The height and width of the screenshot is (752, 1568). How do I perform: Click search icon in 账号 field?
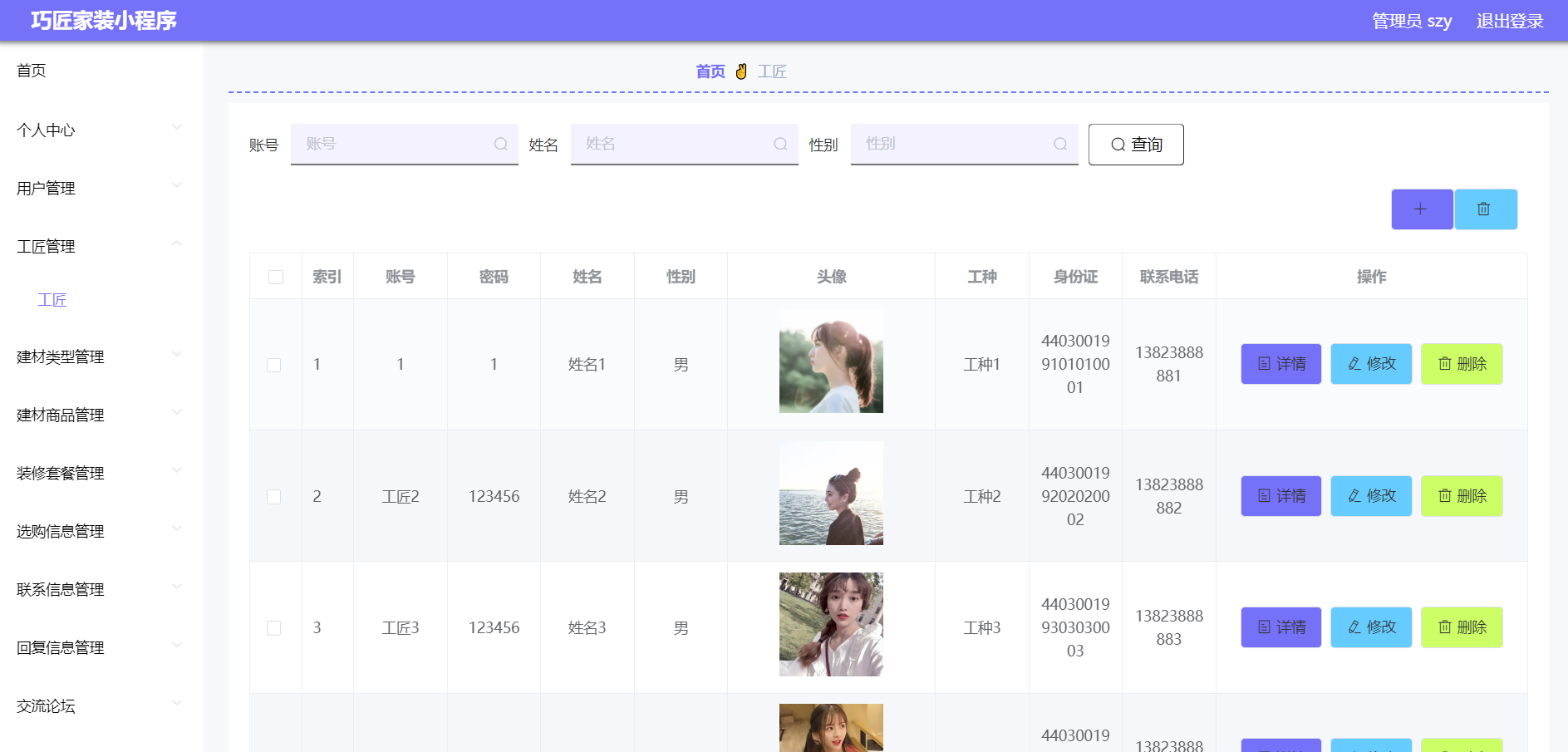(x=501, y=144)
